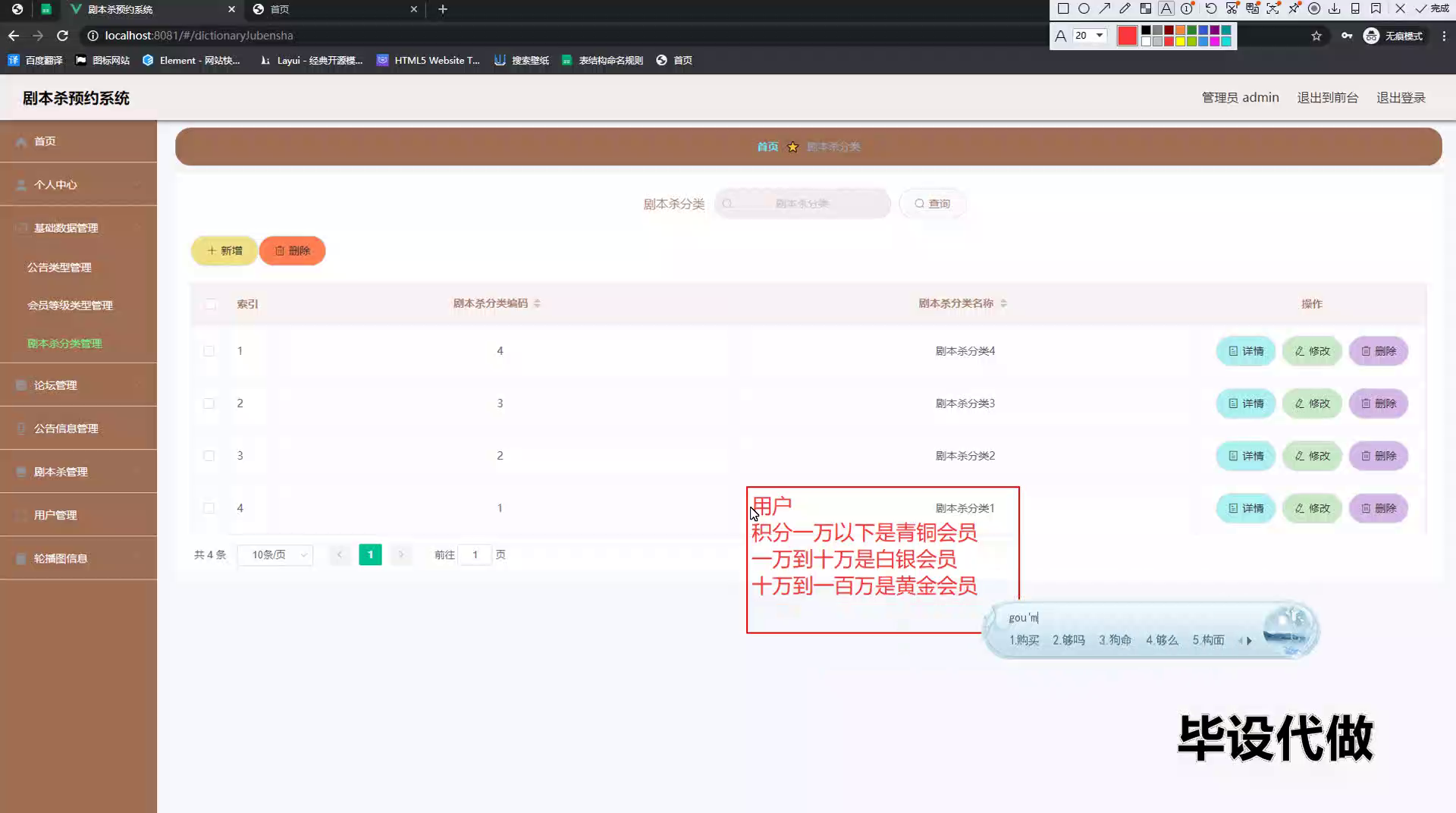Click the bookmark collect icon in capture toolbar
The height and width of the screenshot is (813, 1456).
[x=1376, y=9]
